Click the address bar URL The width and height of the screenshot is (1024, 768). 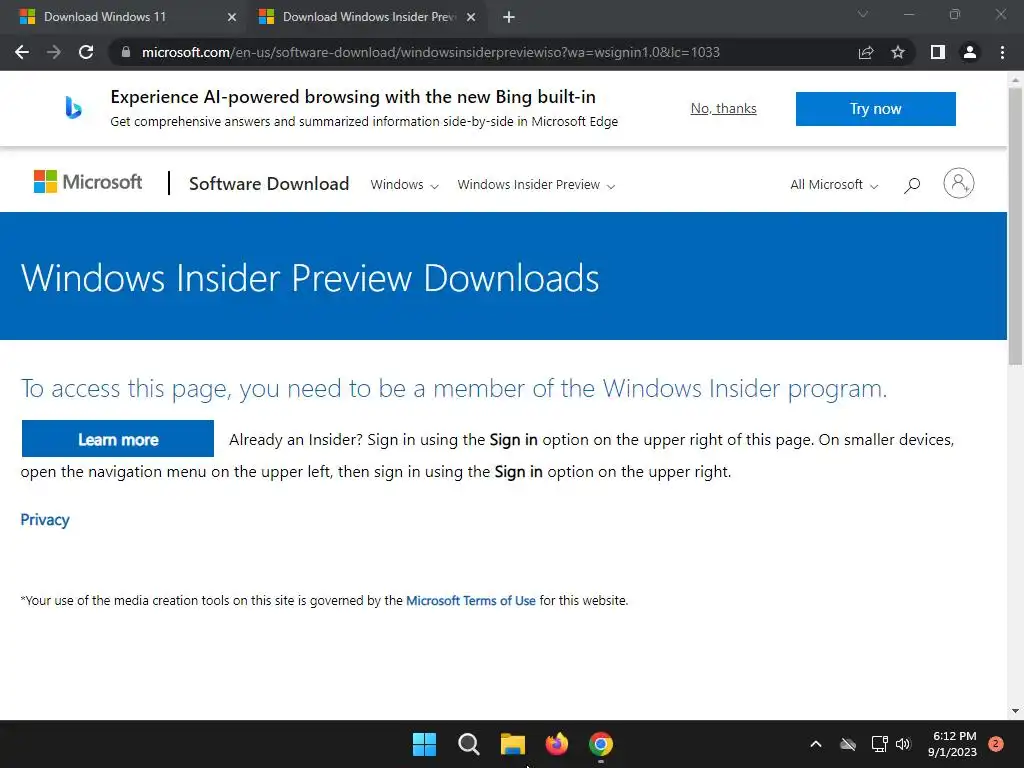tap(431, 52)
